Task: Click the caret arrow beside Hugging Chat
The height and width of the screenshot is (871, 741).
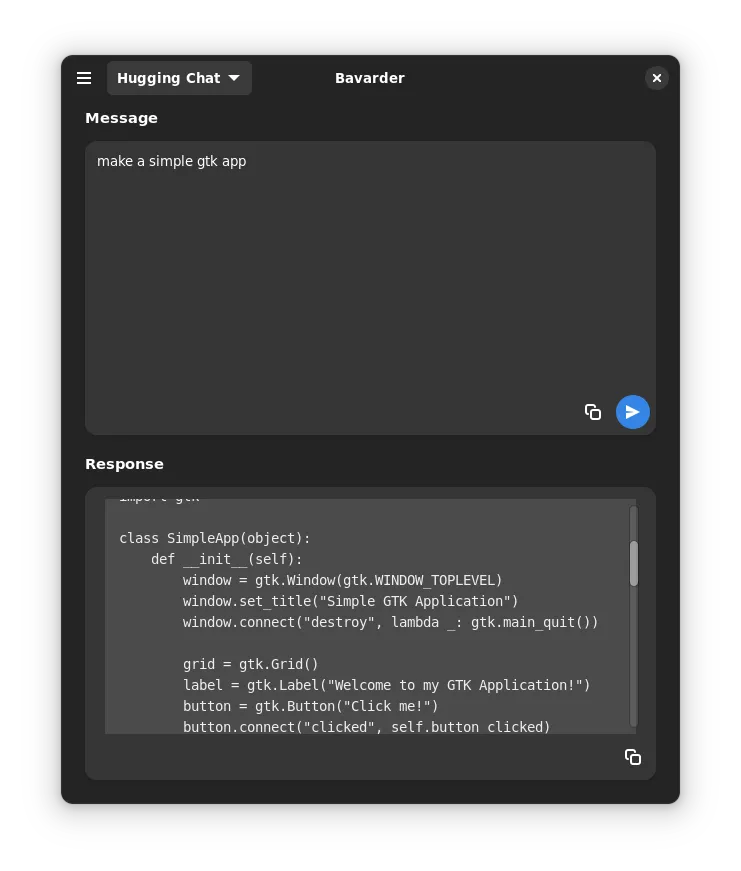Action: [x=234, y=78]
